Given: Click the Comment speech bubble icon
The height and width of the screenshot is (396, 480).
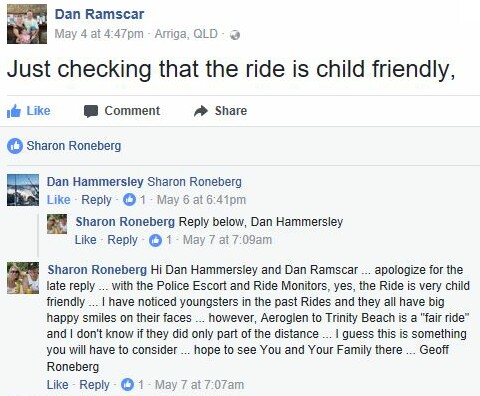Looking at the screenshot, I should pyautogui.click(x=91, y=111).
